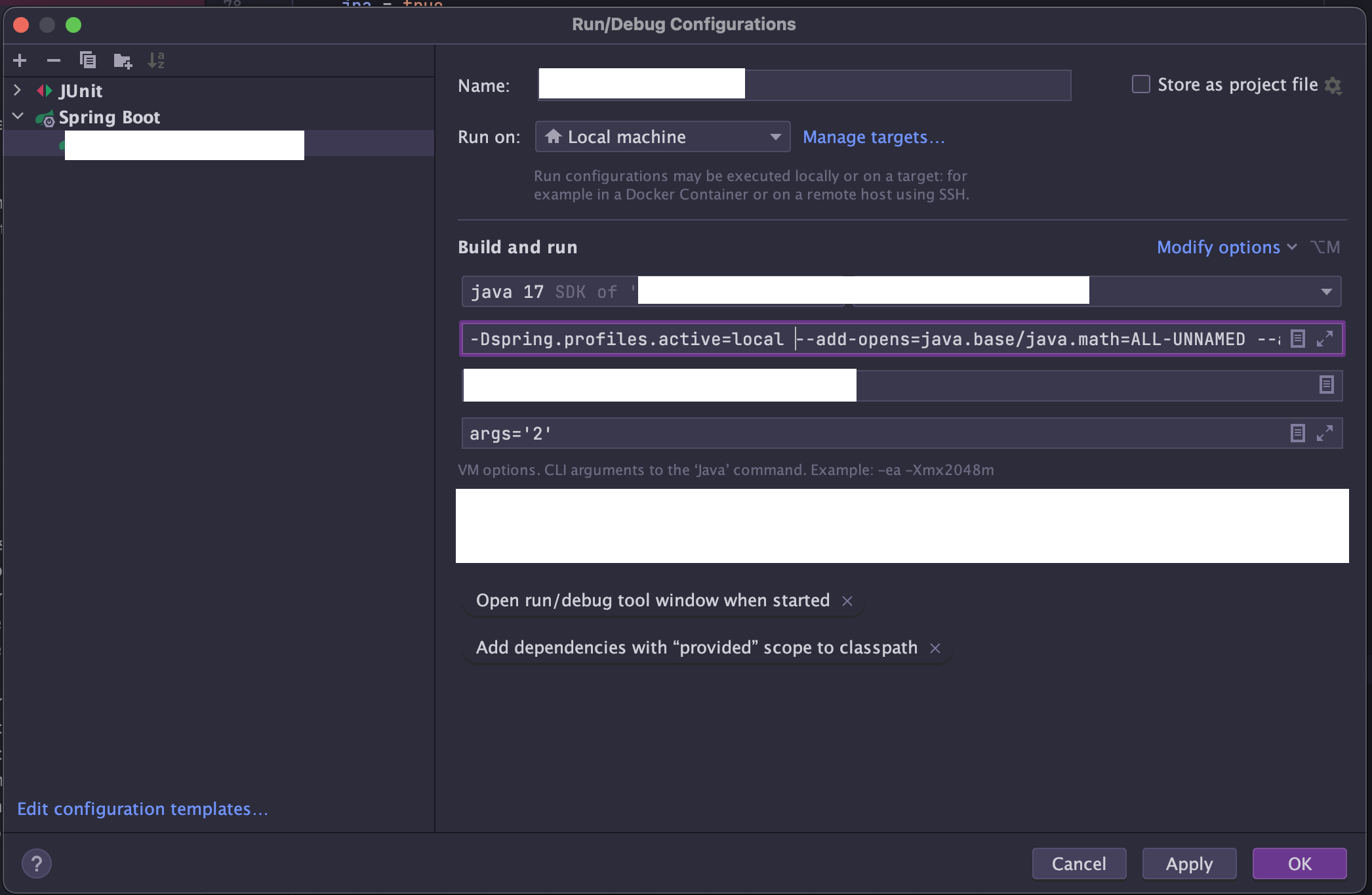Expand the VM options field editor
This screenshot has height=895, width=1372.
tap(1325, 339)
